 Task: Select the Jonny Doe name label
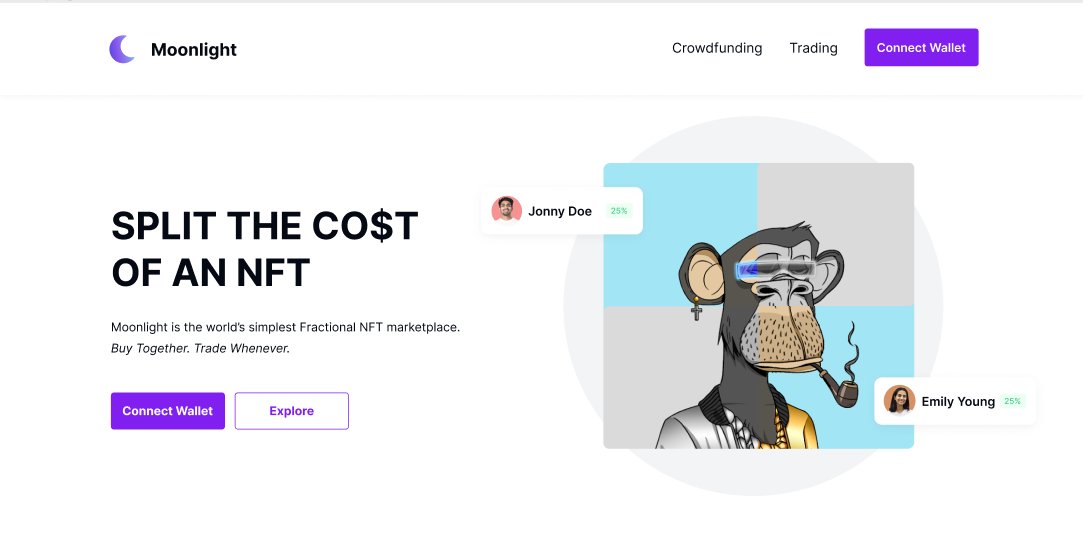(560, 211)
